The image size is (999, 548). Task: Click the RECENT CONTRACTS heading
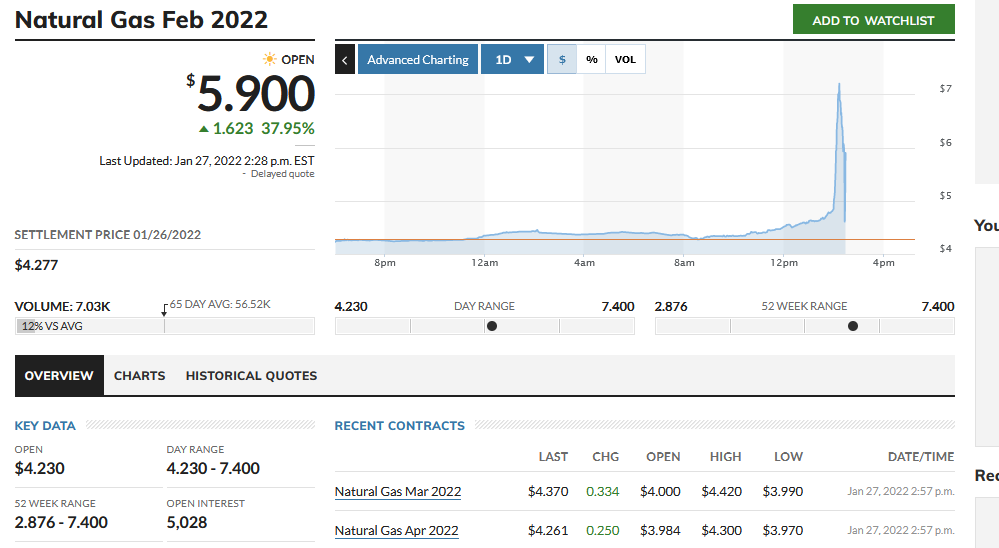pyautogui.click(x=399, y=426)
